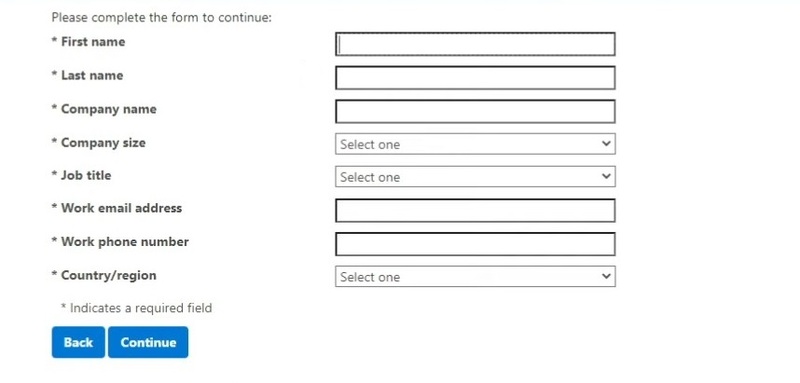Click the Continue button

pos(148,342)
